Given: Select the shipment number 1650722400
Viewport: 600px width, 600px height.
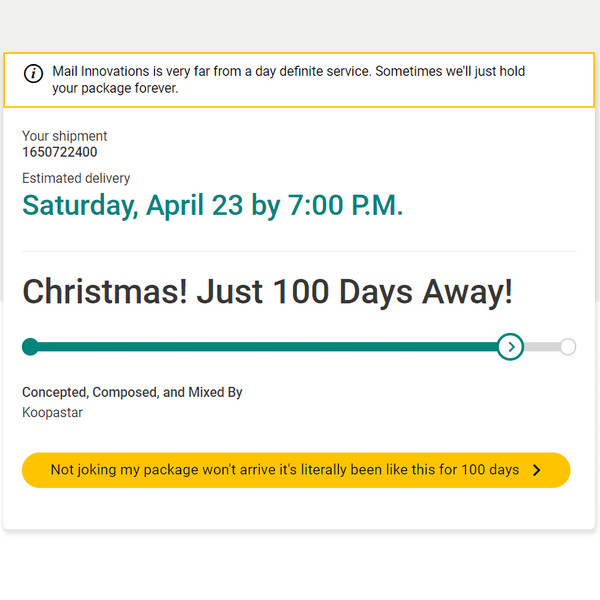Looking at the screenshot, I should click(60, 153).
